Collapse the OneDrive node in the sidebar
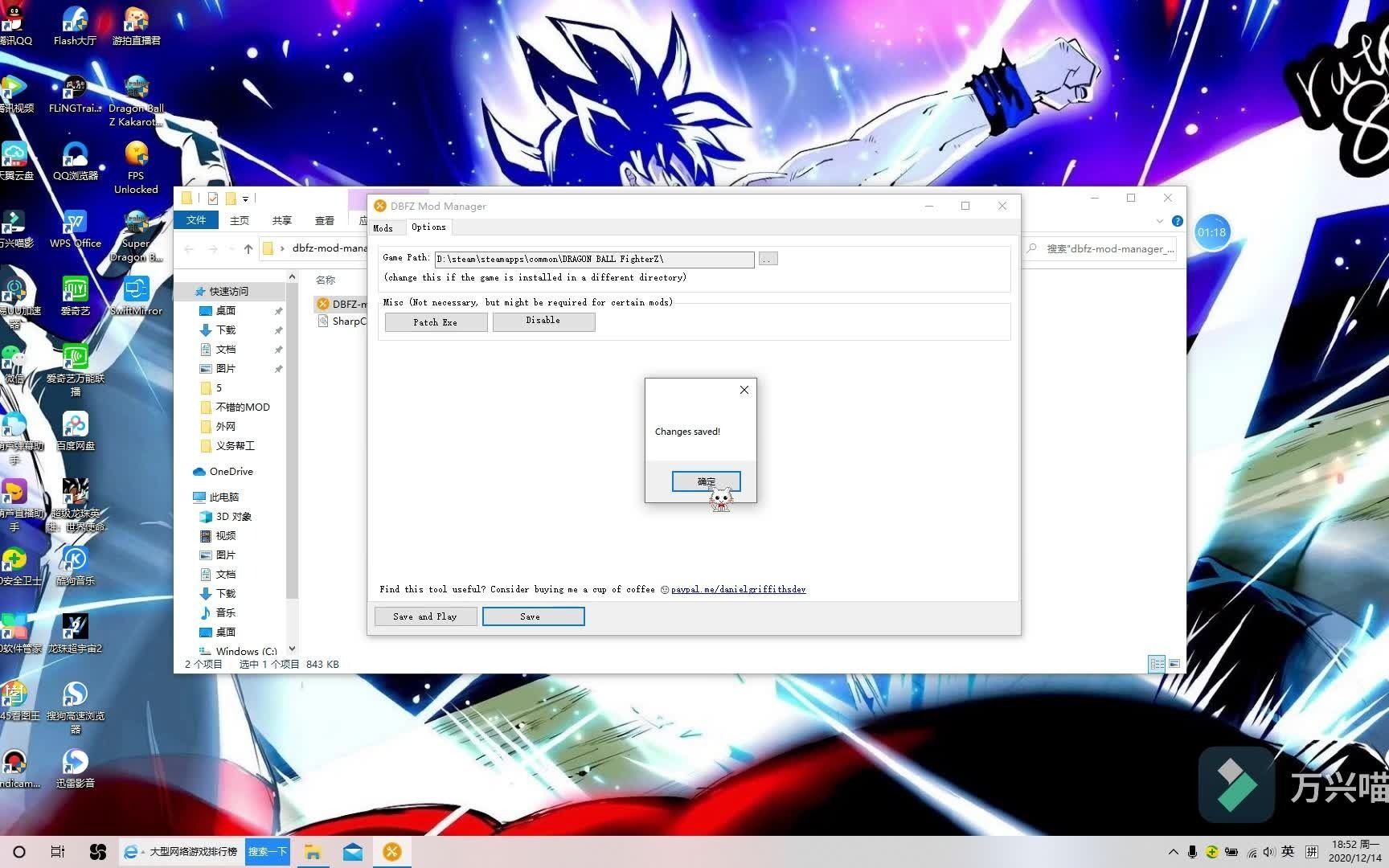 click(191, 472)
